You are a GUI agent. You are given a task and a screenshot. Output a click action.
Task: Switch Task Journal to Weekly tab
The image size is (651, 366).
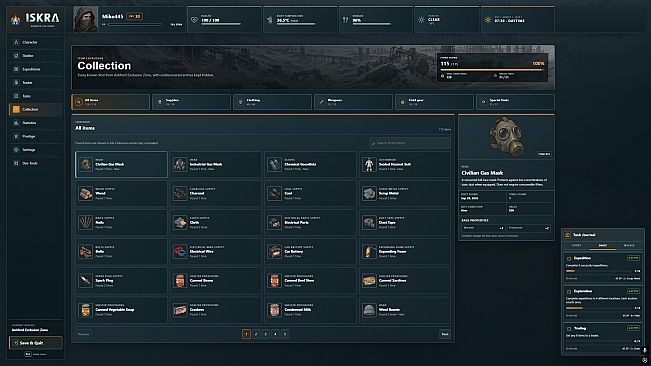click(x=629, y=245)
